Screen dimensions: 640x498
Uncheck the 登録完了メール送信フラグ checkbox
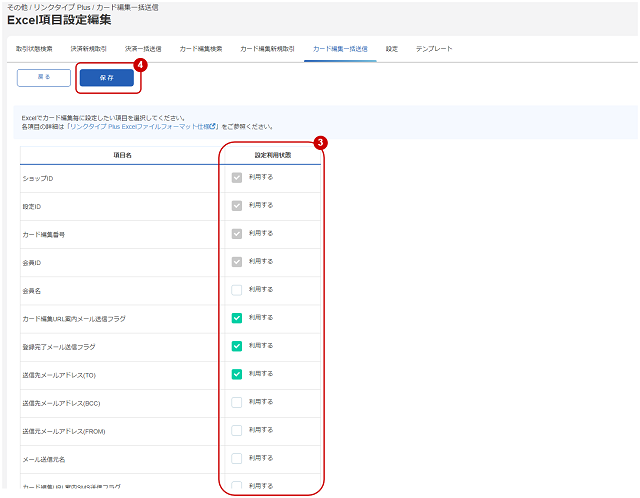tap(237, 346)
